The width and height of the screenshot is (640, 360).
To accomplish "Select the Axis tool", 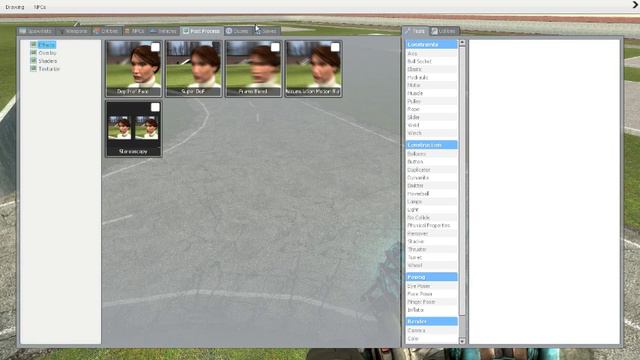I will click(431, 53).
